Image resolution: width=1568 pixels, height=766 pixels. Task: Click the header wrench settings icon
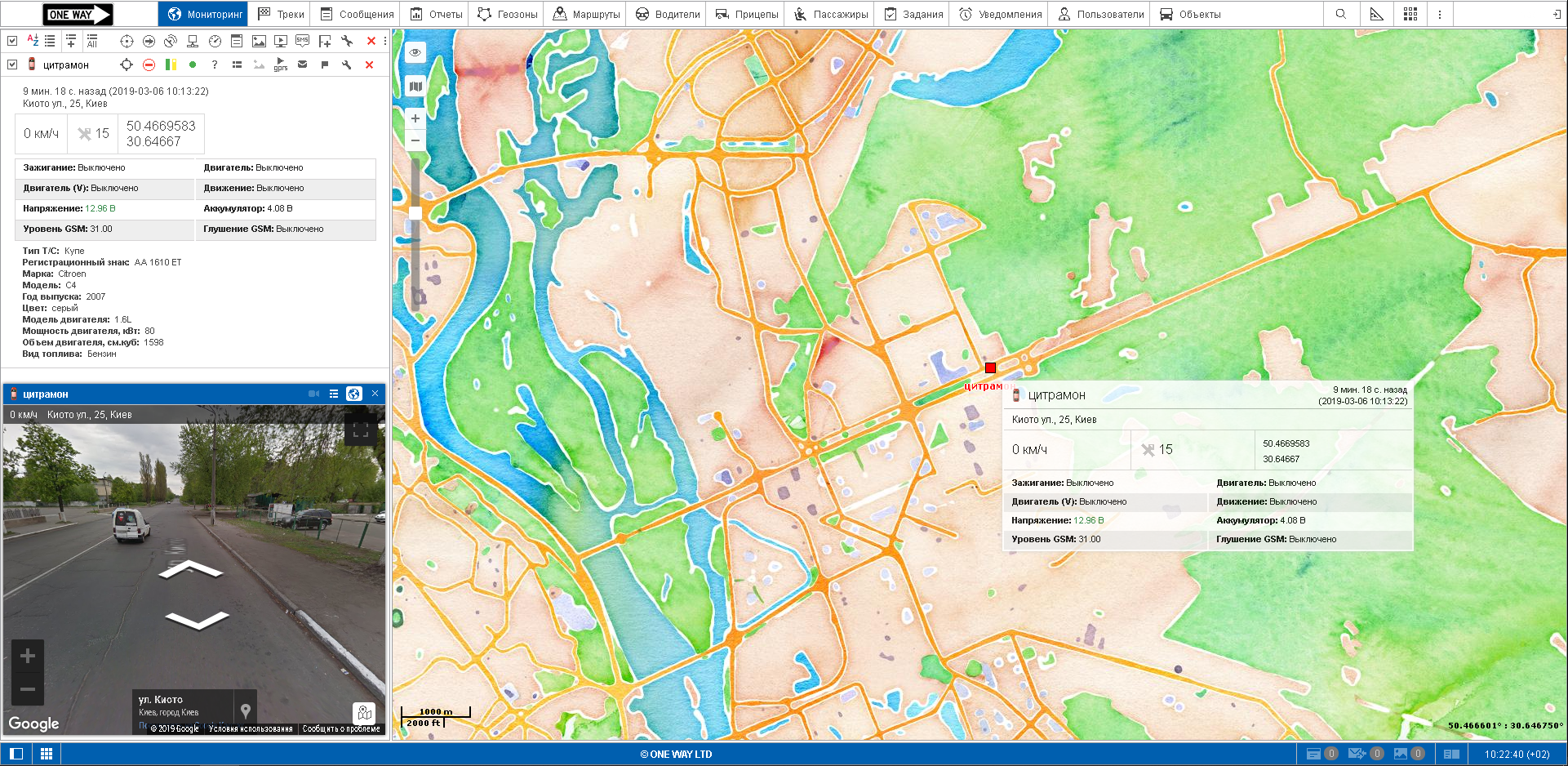[x=347, y=41]
